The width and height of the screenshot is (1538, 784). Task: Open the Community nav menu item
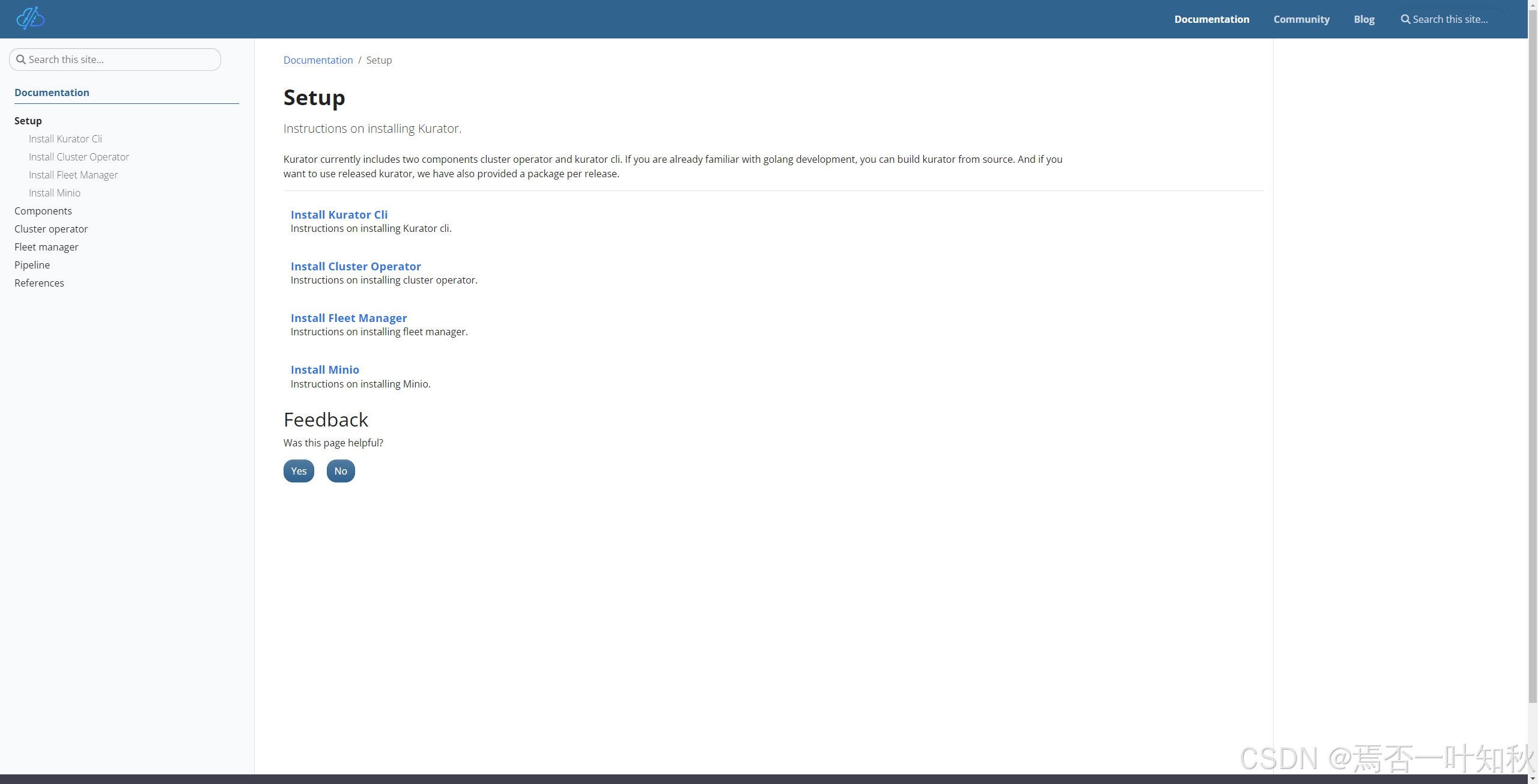pyautogui.click(x=1301, y=19)
